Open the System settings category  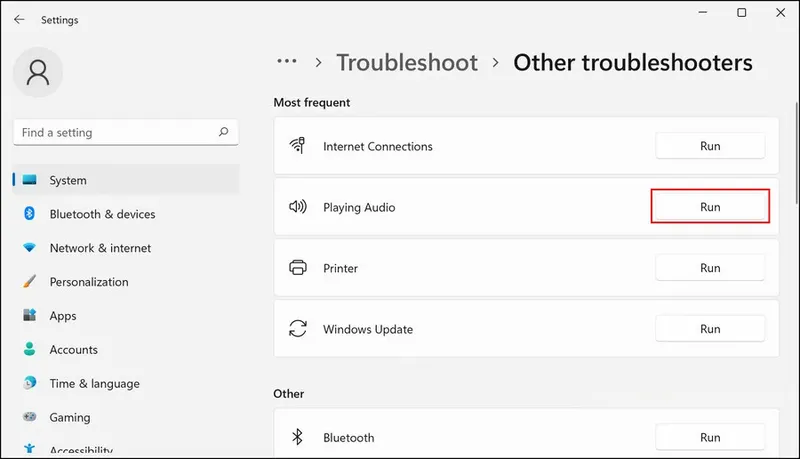(x=126, y=180)
